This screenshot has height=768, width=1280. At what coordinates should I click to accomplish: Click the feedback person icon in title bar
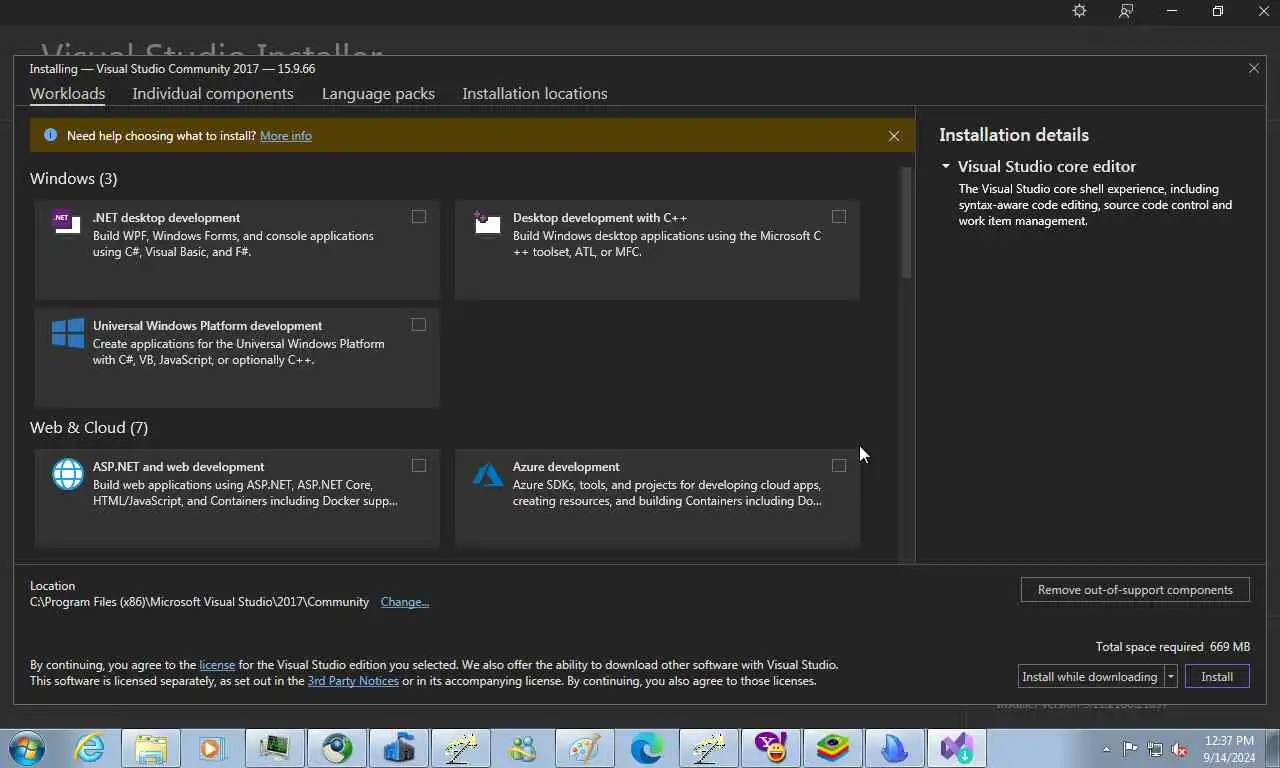tap(1126, 11)
